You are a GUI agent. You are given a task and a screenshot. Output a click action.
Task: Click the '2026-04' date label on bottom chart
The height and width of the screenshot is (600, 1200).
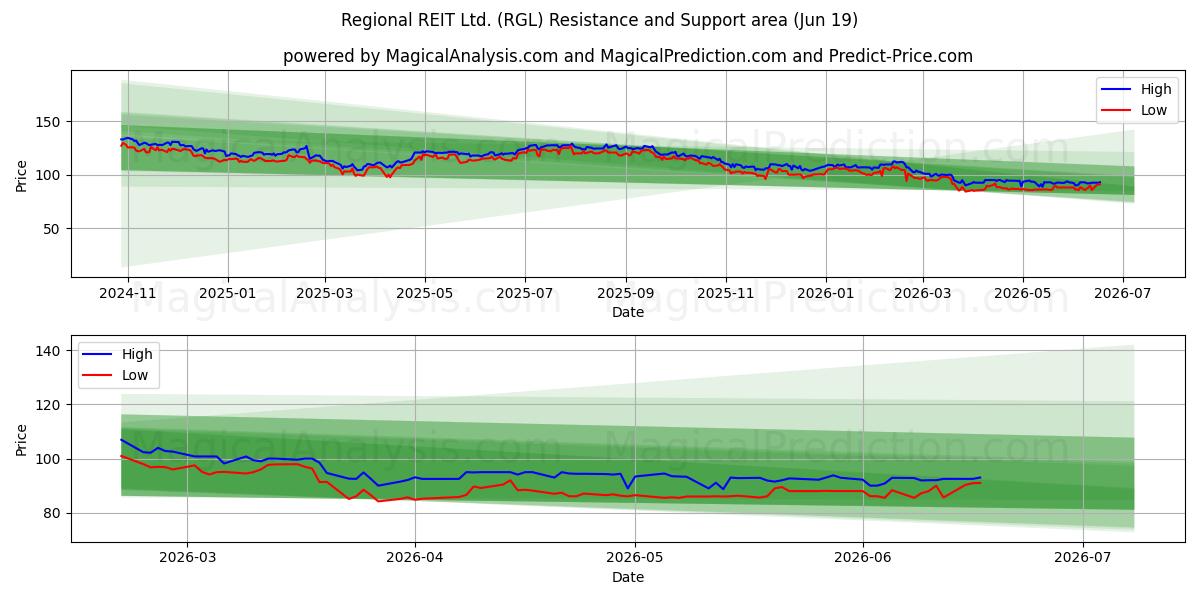[x=415, y=559]
